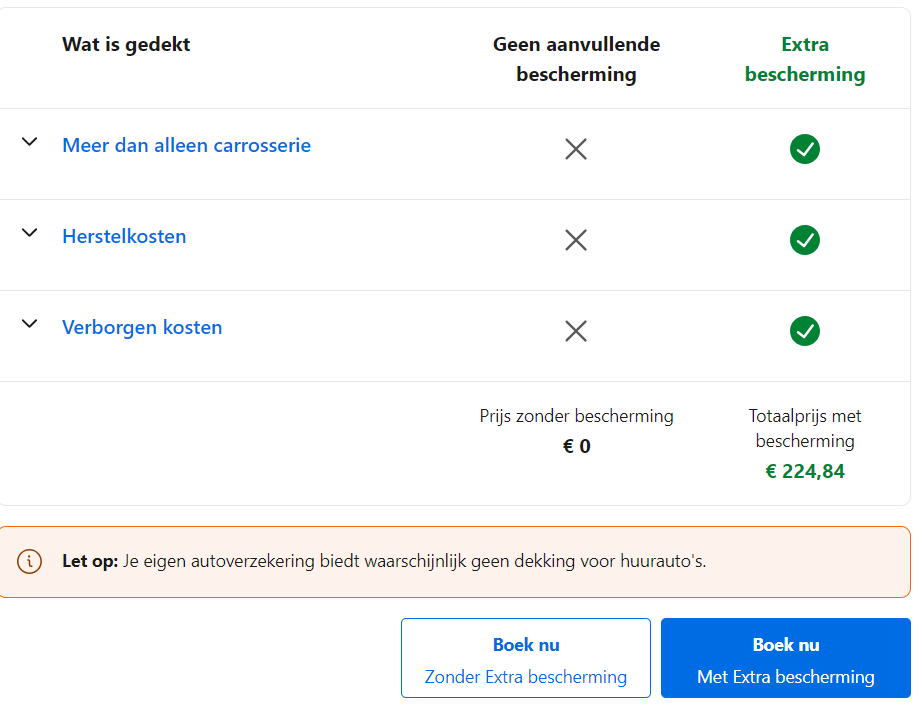Click X icon in Verborgen kosten row
Screen dimensions: 922x718
click(576, 331)
